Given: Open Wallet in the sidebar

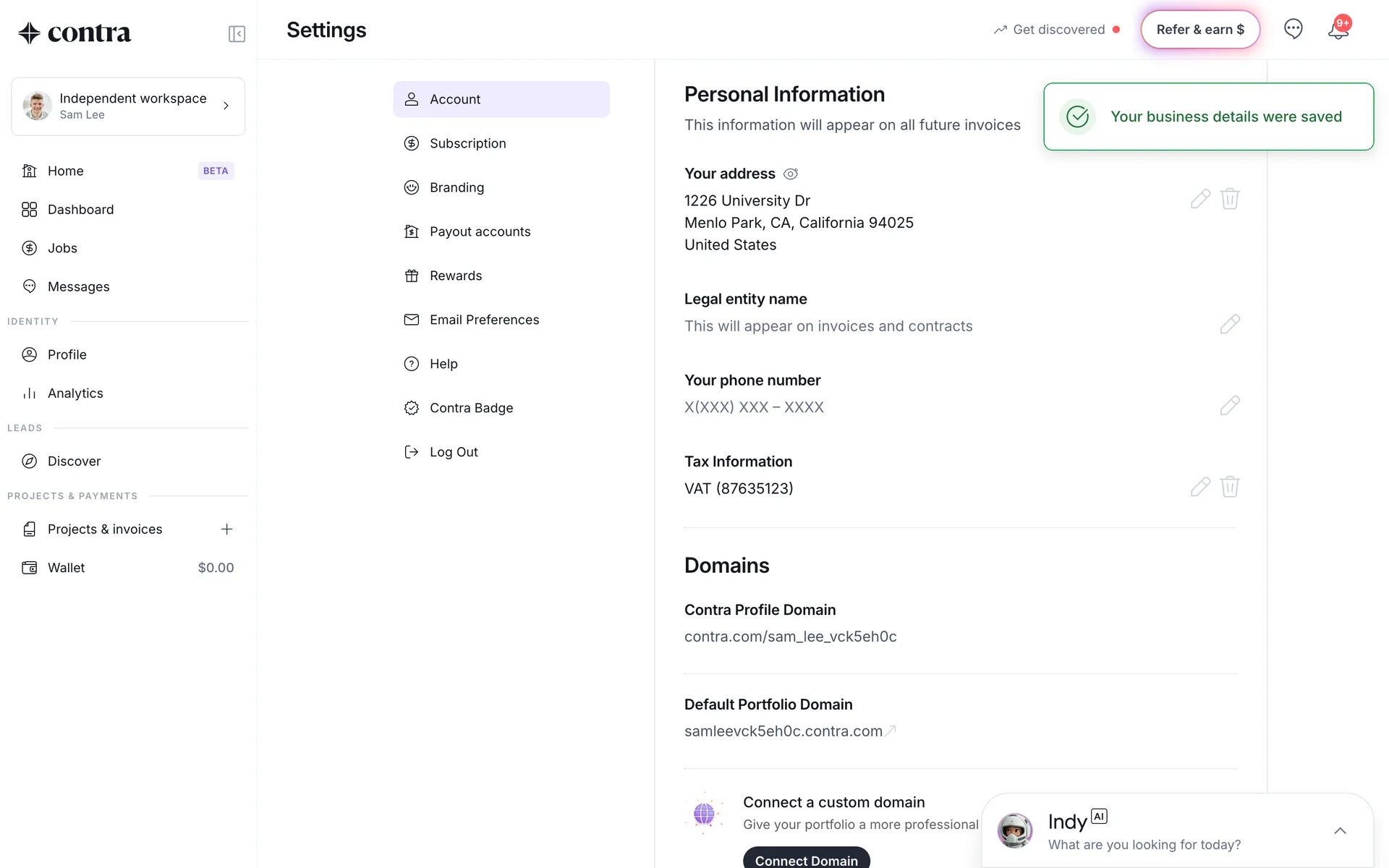Looking at the screenshot, I should [67, 568].
